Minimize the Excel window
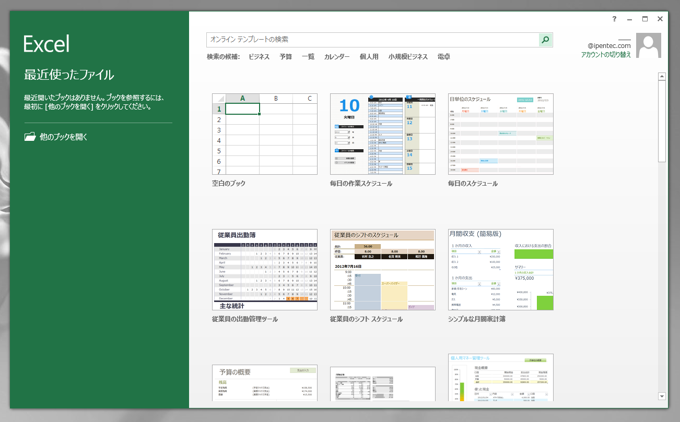Screen dimensions: 680x422 (629, 19)
